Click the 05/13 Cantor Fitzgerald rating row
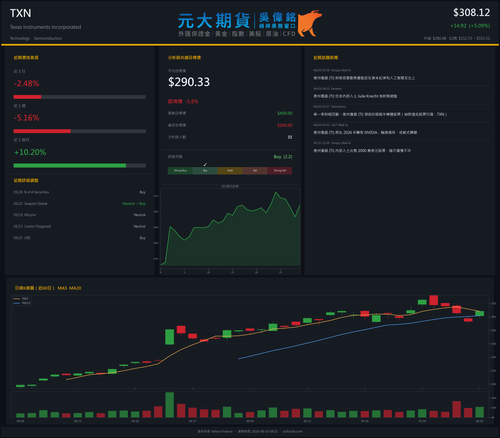The height and width of the screenshot is (438, 500). (x=79, y=226)
